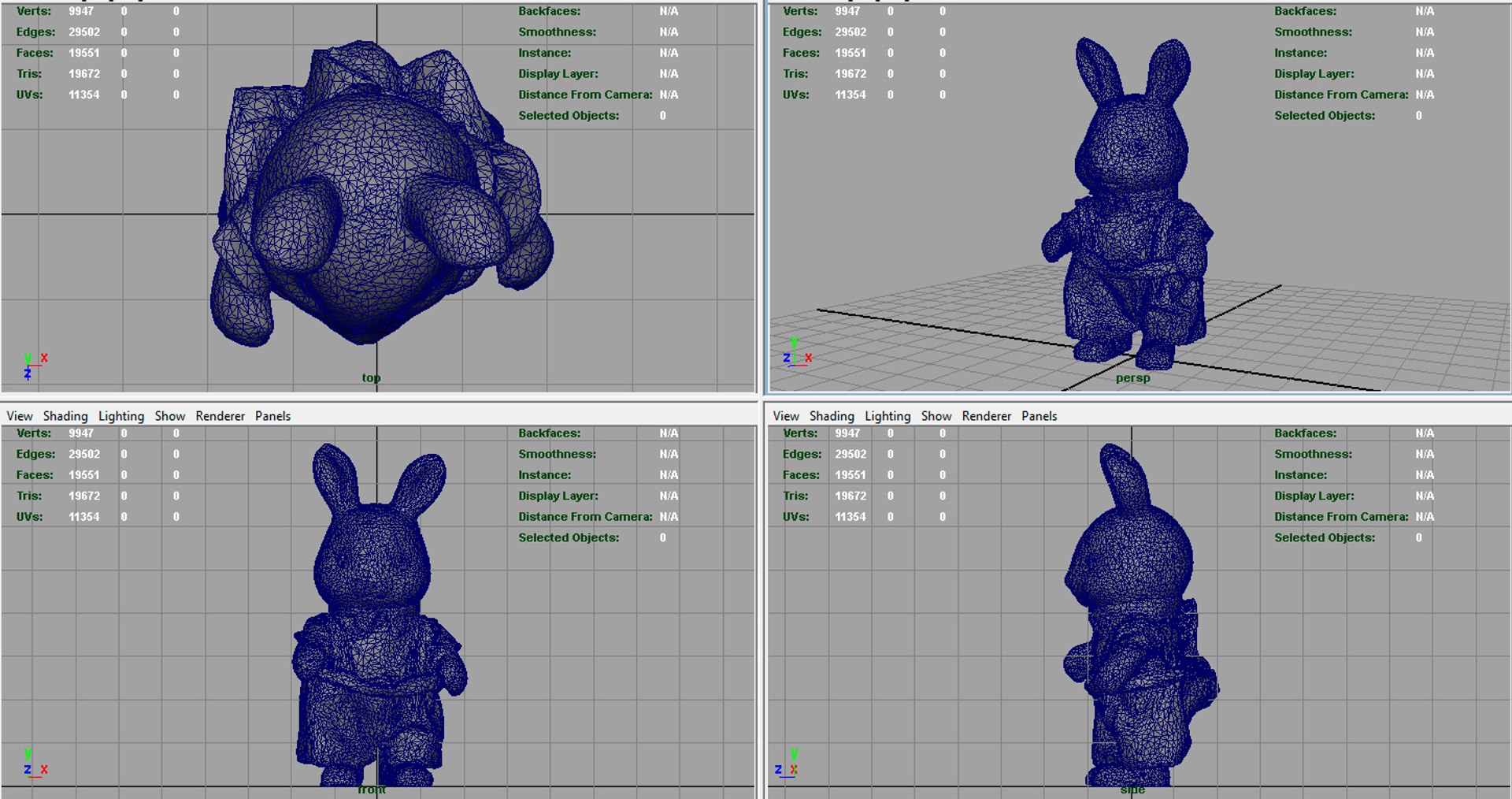Click the 'top' camera label
The width and height of the screenshot is (1512, 799).
(x=371, y=377)
